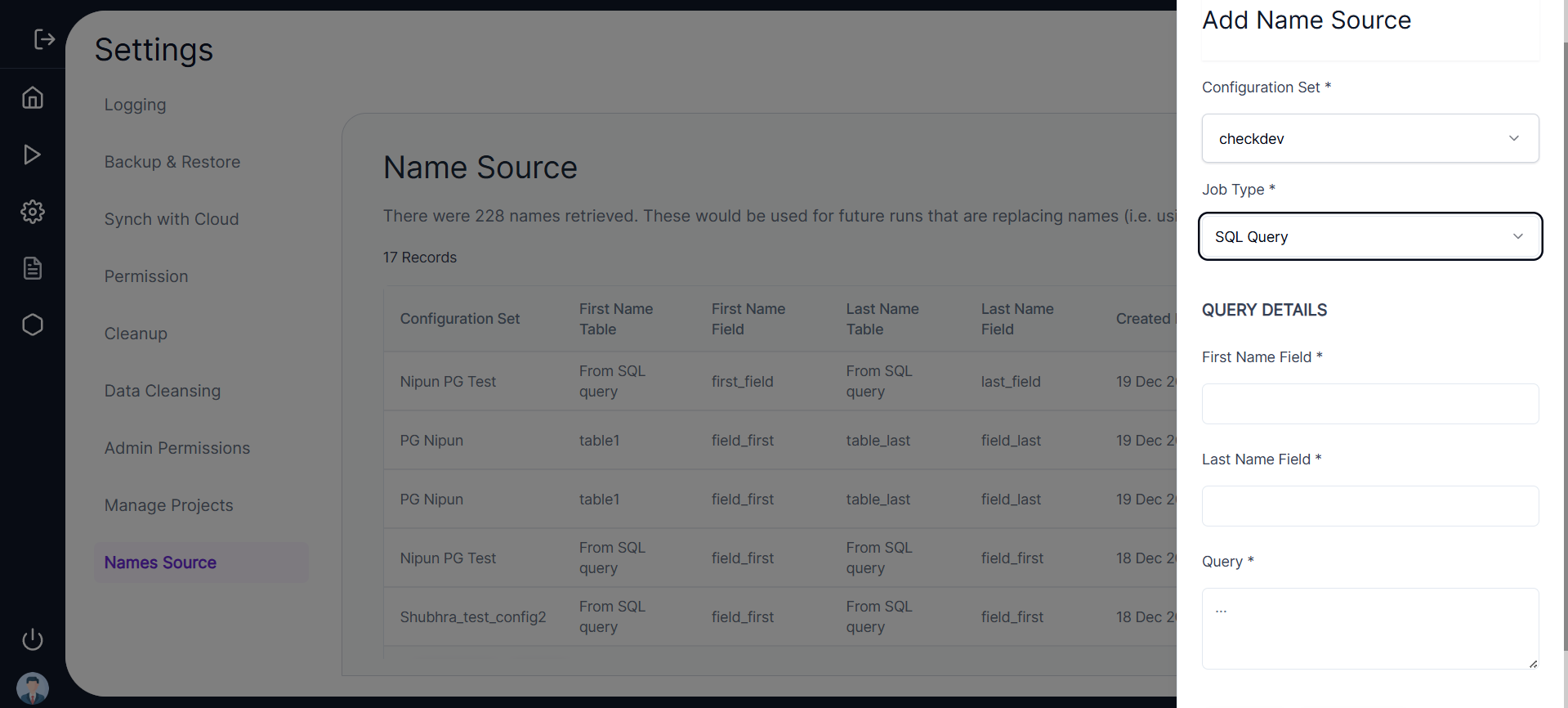
Task: Click the First Name Table column header
Action: click(616, 319)
